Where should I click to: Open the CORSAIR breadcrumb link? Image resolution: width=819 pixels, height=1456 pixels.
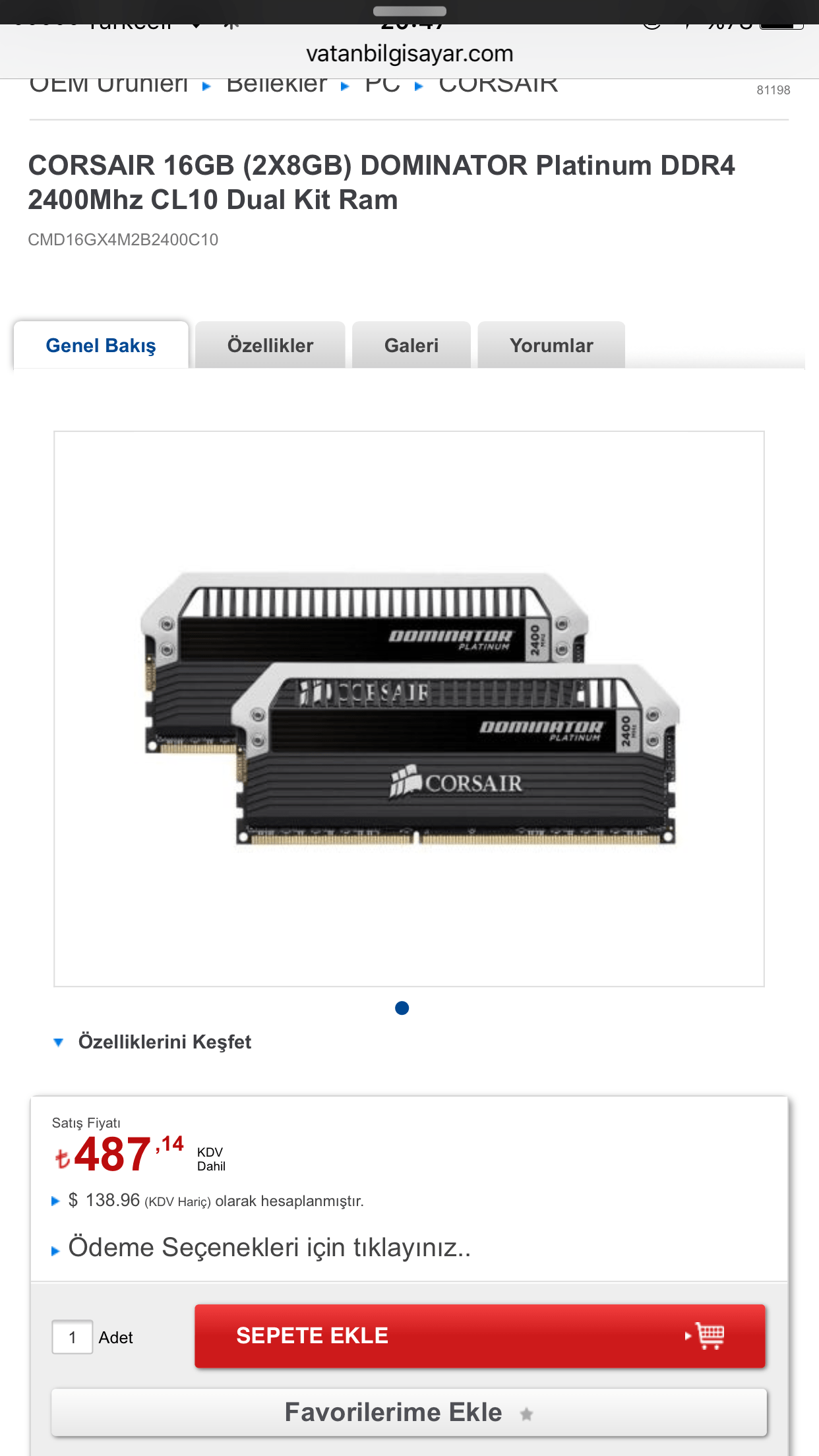pyautogui.click(x=499, y=85)
